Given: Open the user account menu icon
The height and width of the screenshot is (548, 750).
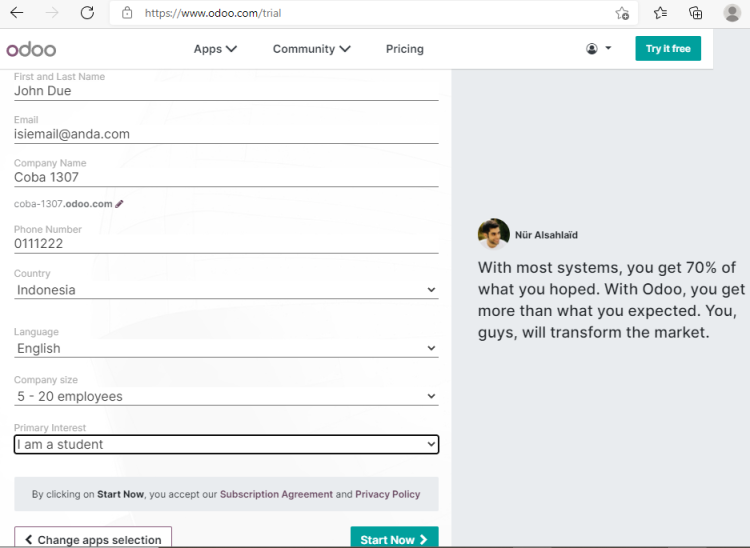Looking at the screenshot, I should tap(598, 48).
